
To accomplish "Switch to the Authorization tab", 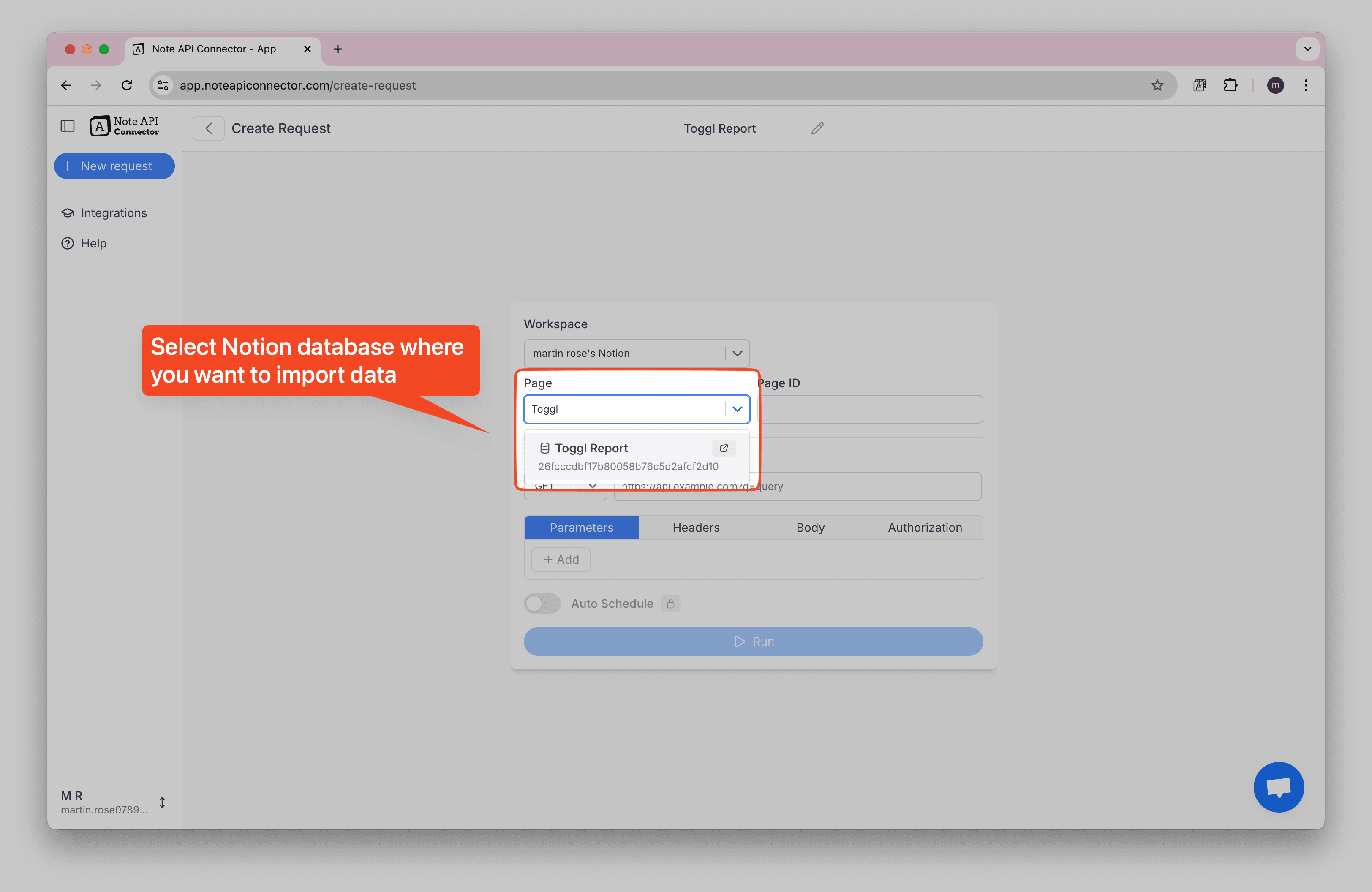I will (924, 527).
